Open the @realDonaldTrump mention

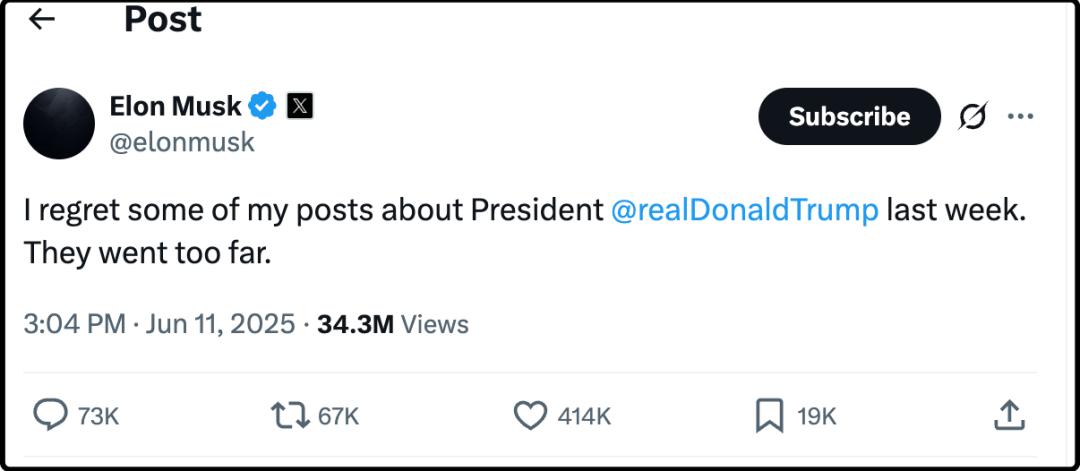click(x=744, y=210)
